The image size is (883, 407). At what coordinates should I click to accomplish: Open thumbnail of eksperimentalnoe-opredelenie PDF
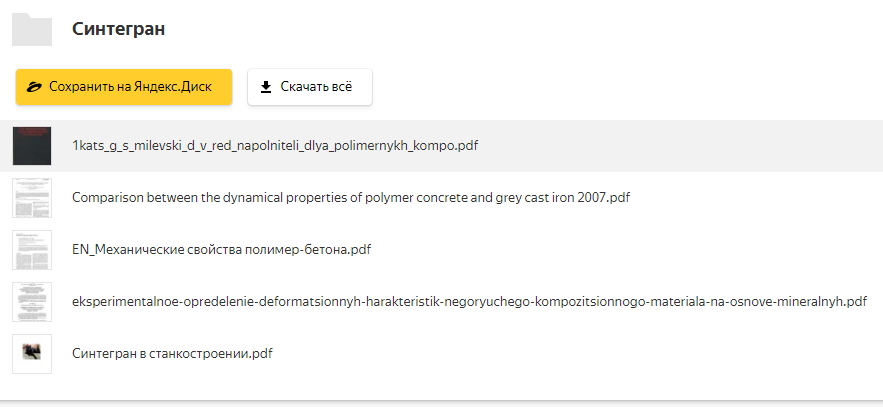click(32, 301)
